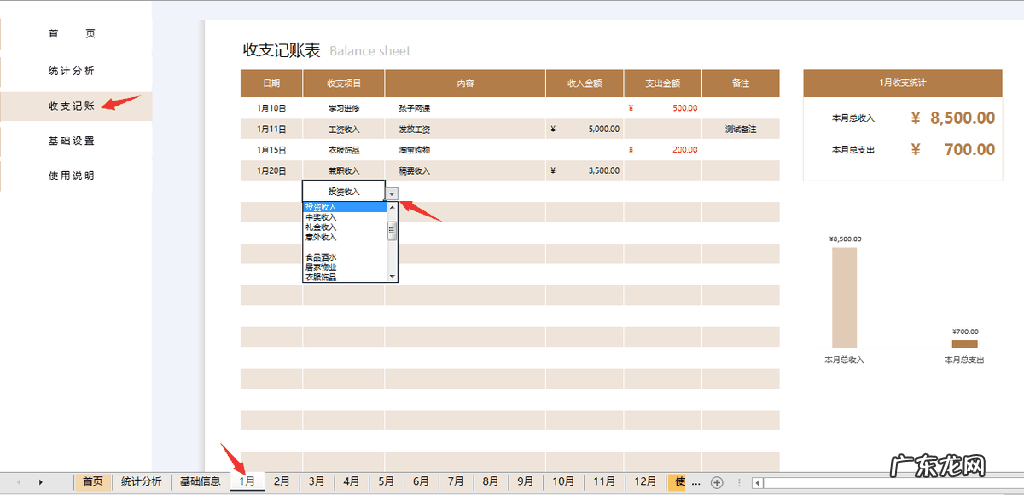Viewport: 1024px width, 495px height.
Task: Select the 测试备注 remark cell
Action: coord(741,129)
